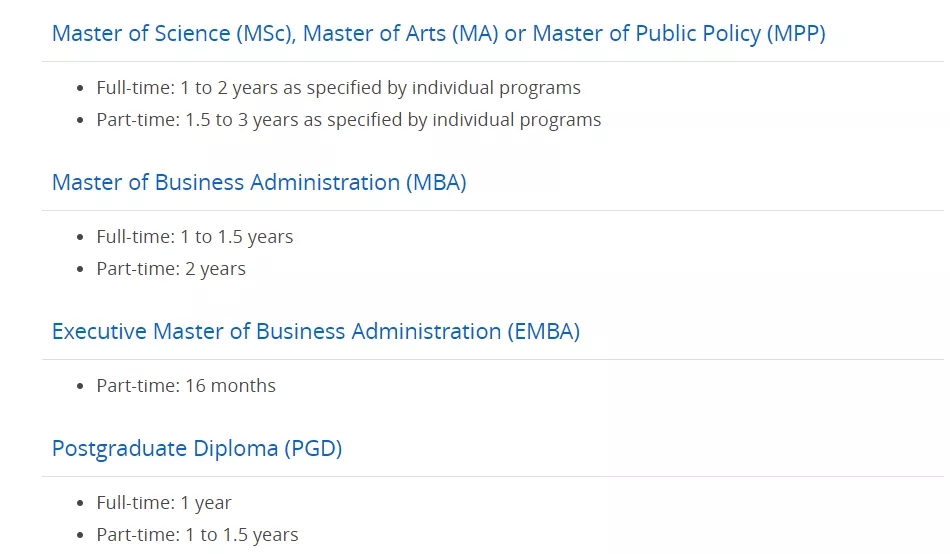The image size is (950, 554).
Task: Click divider line under the MBA heading
Action: pos(493,210)
